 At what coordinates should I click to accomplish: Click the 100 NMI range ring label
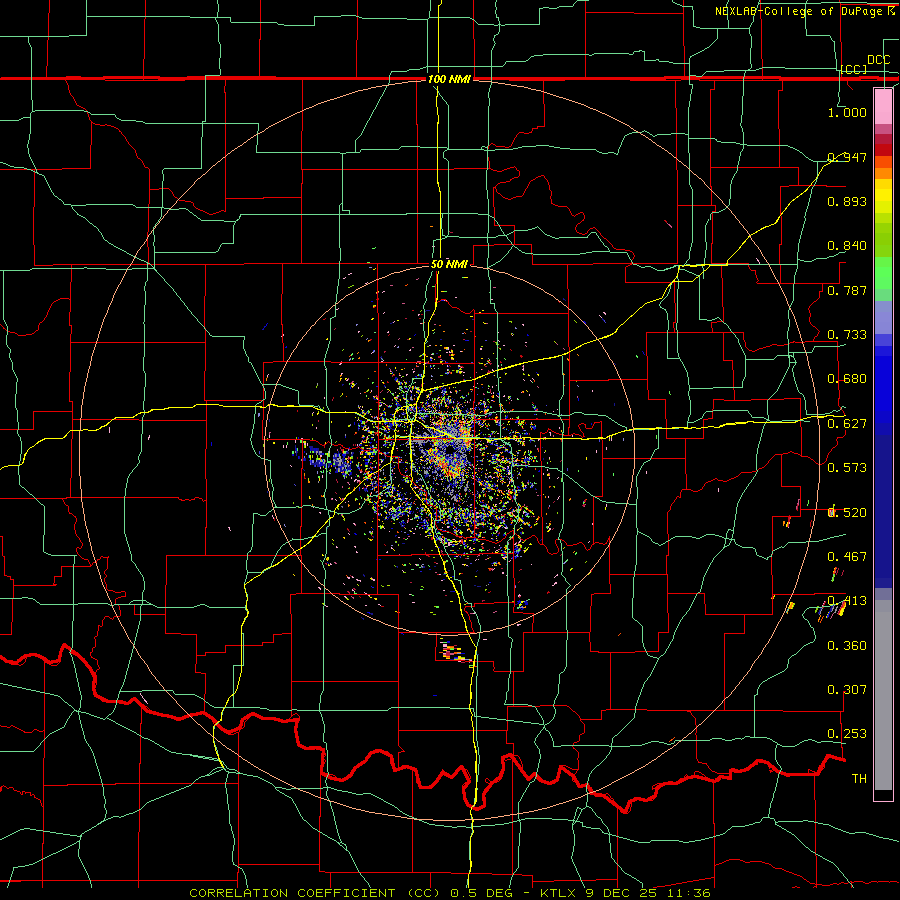pyautogui.click(x=449, y=79)
